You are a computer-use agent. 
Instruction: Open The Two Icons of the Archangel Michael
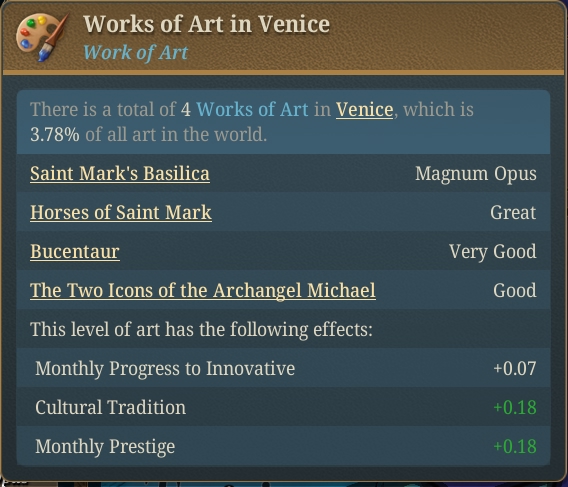[x=203, y=291]
